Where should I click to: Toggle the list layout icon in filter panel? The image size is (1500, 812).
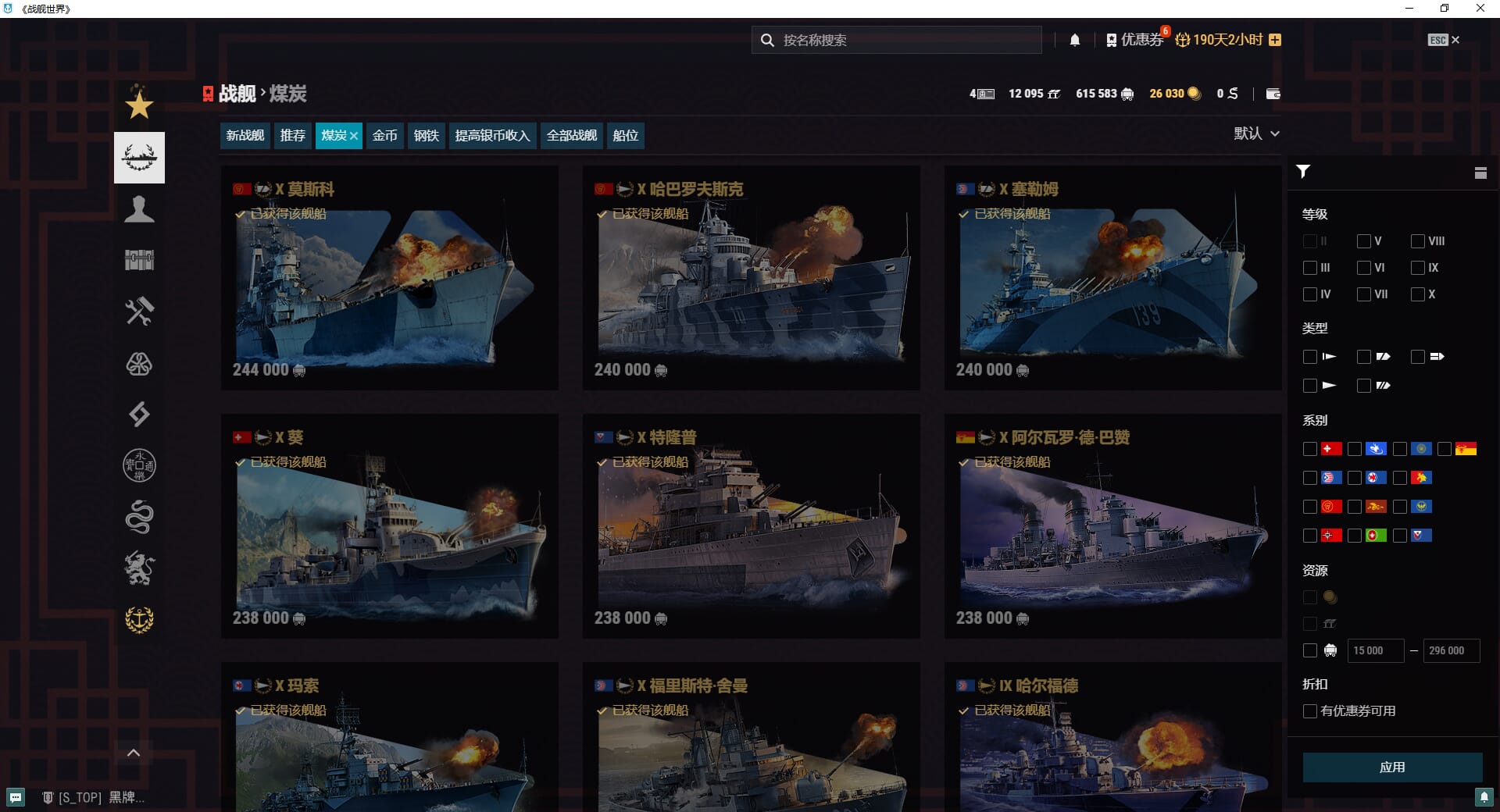(x=1480, y=173)
